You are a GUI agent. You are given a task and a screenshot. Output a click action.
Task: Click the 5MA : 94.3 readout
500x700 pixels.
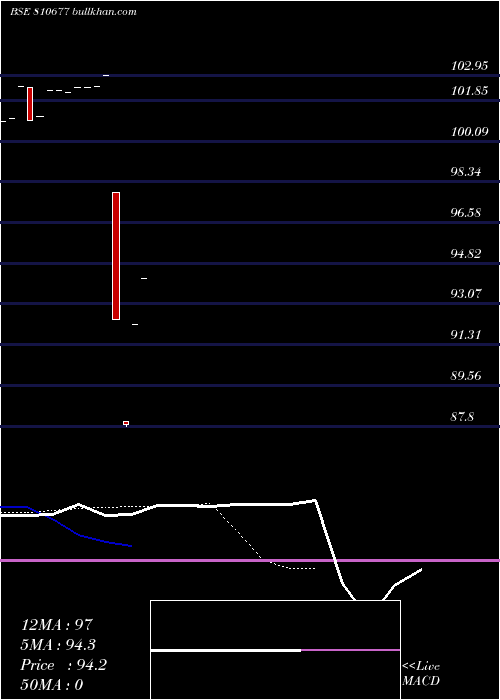(58, 645)
